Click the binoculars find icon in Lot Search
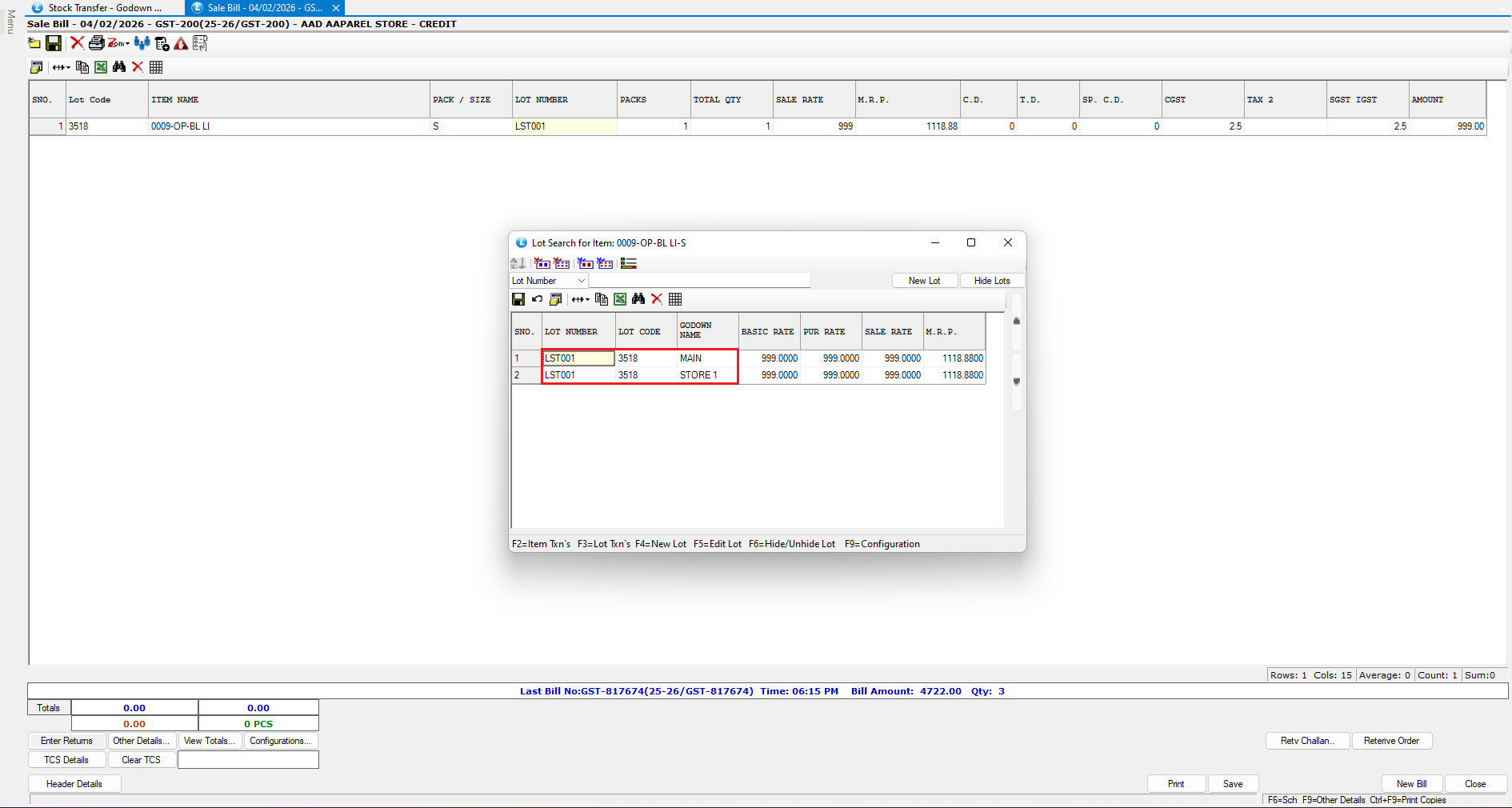 [638, 299]
